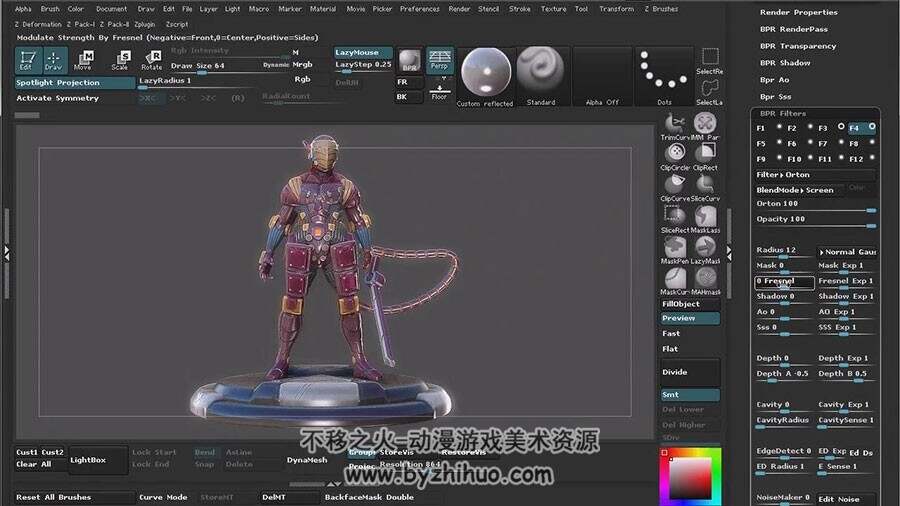Select the Rotate transform tool
The width and height of the screenshot is (900, 506).
coord(152,60)
